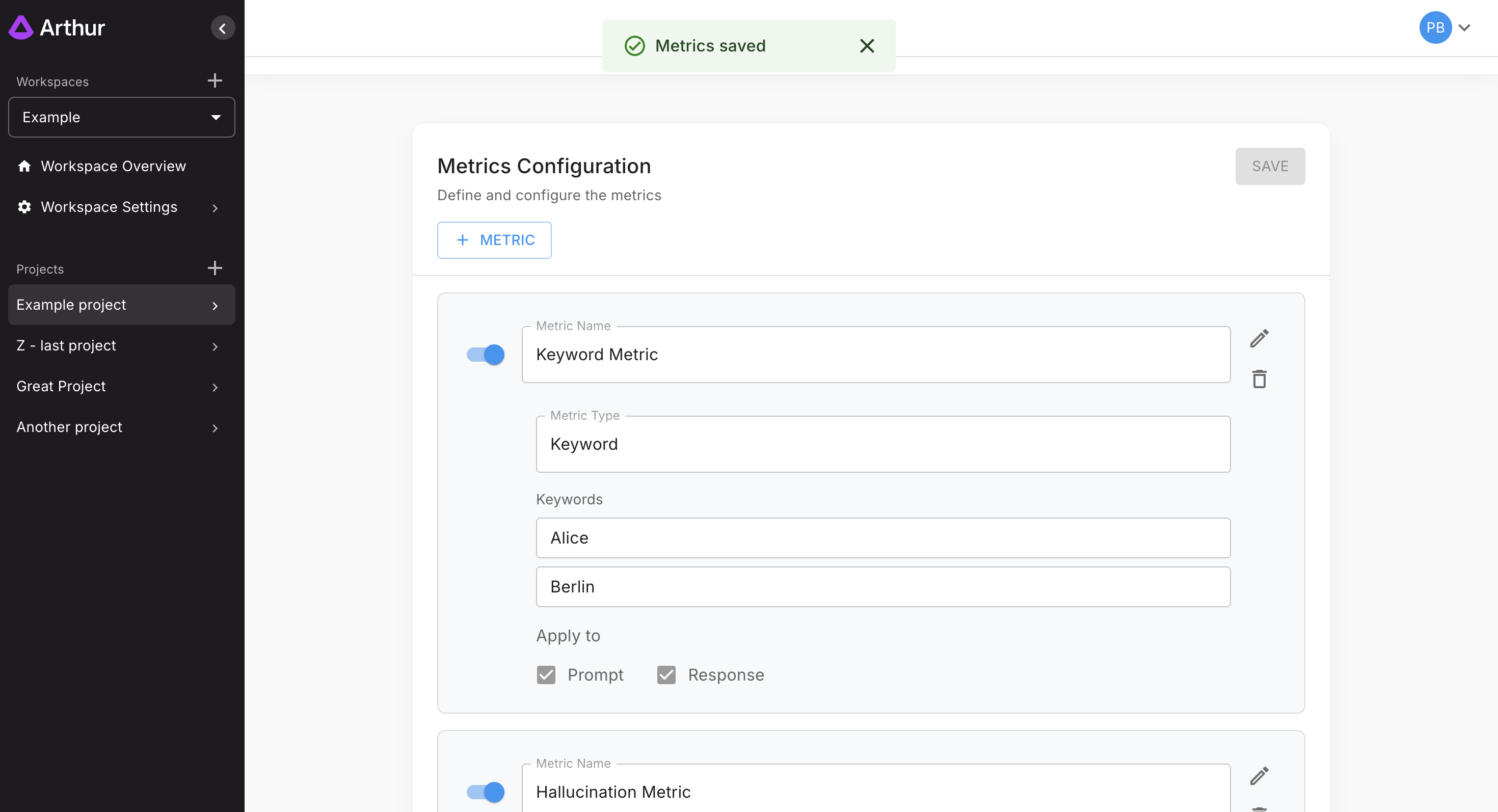The image size is (1498, 812).
Task: Click into the Berlin keyword field
Action: point(882,587)
